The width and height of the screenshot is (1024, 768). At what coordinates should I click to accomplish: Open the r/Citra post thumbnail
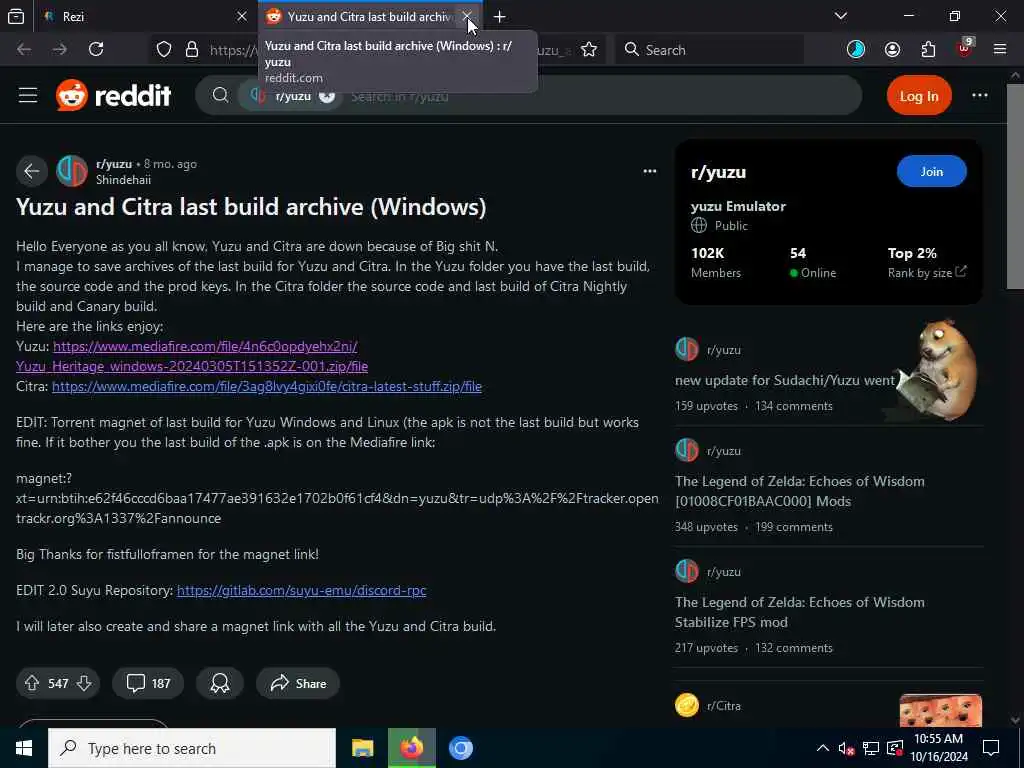[940, 711]
